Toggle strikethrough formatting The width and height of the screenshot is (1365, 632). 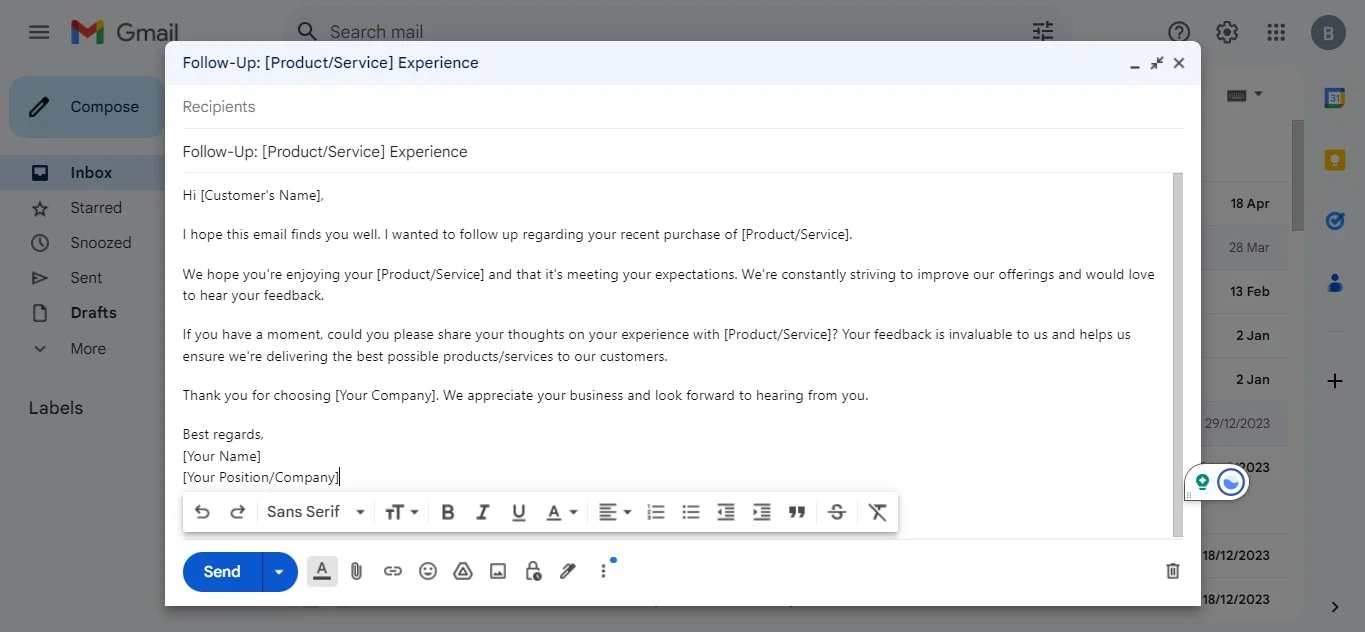tap(837, 511)
